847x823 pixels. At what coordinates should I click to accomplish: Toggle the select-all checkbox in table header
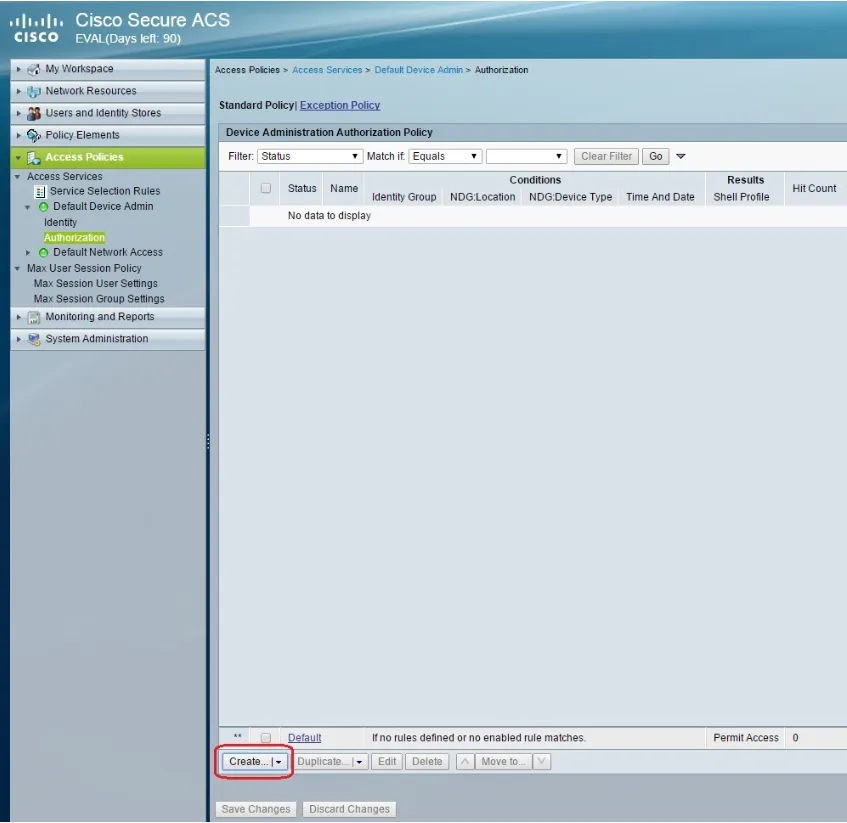click(x=265, y=188)
